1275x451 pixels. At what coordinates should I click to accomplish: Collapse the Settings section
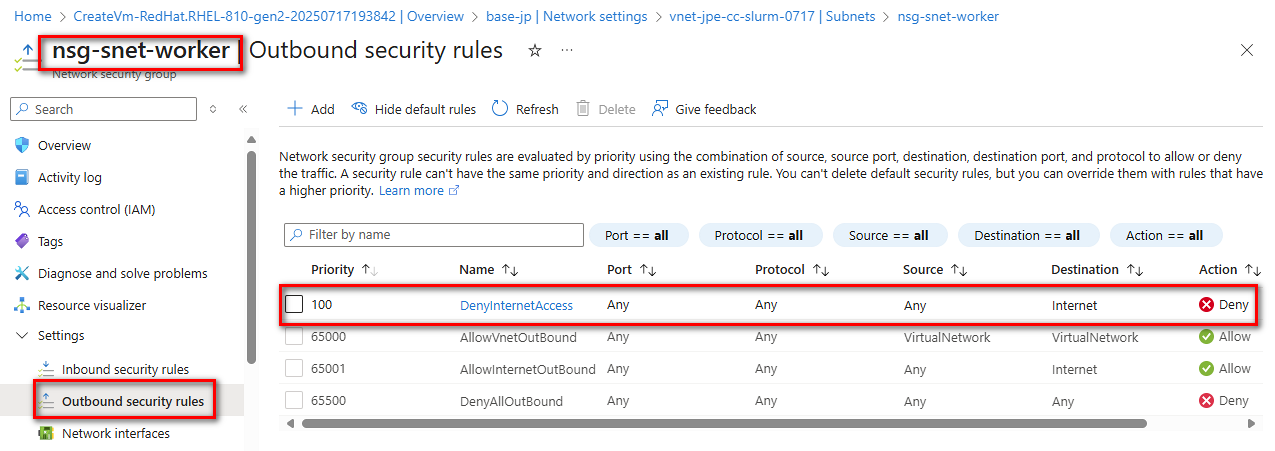pos(22,336)
